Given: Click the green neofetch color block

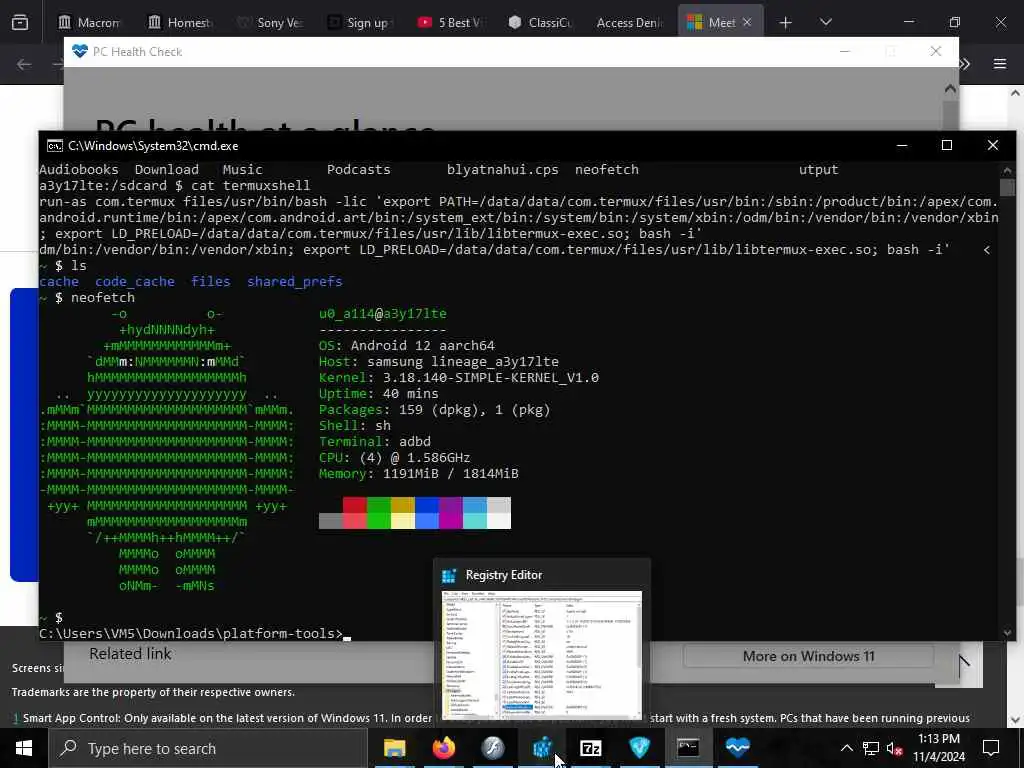Looking at the screenshot, I should [379, 505].
